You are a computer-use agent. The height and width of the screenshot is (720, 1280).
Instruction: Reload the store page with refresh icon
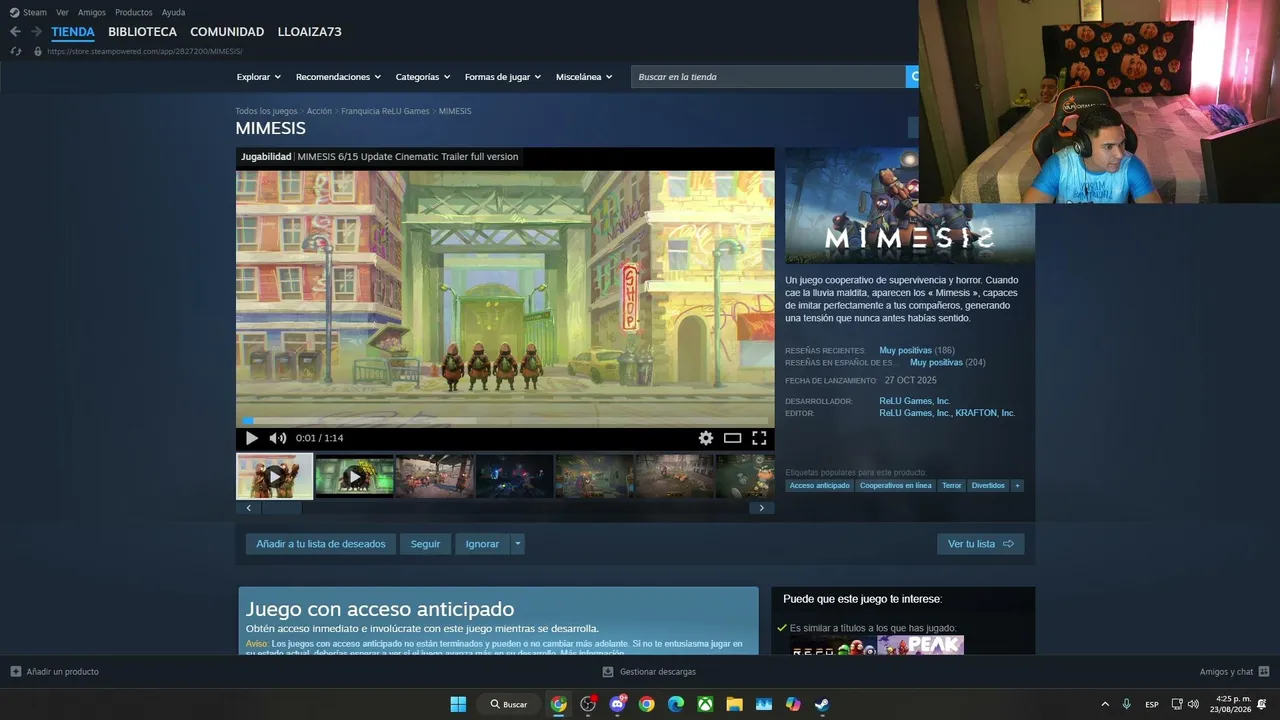pyautogui.click(x=15, y=51)
